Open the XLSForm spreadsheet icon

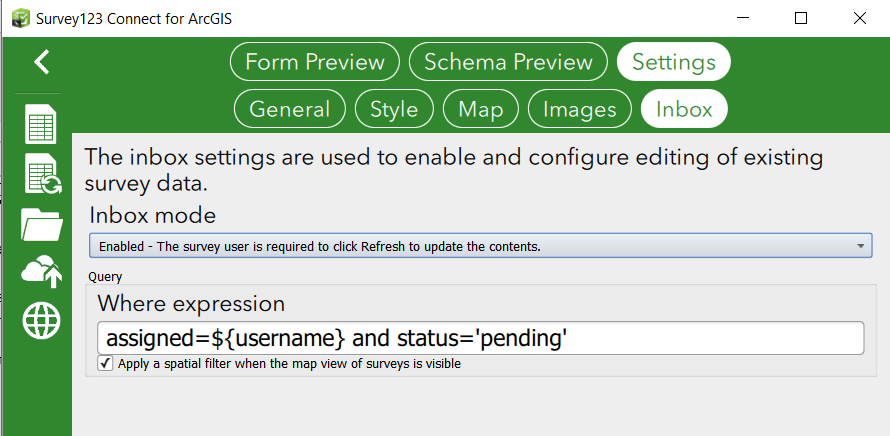pyautogui.click(x=41, y=125)
